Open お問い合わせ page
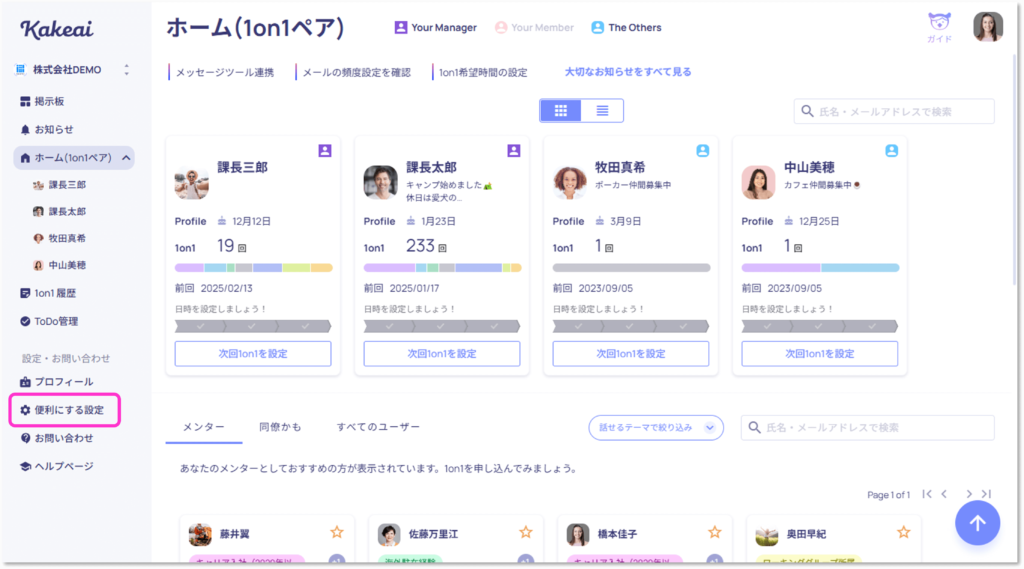1024x569 pixels. (x=57, y=438)
